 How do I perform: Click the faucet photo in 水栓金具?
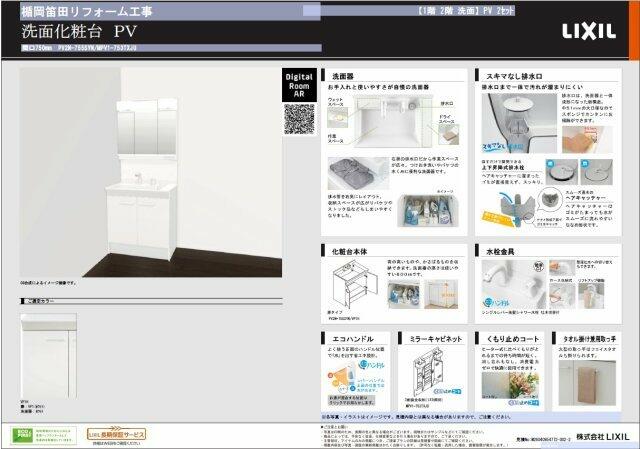513,284
